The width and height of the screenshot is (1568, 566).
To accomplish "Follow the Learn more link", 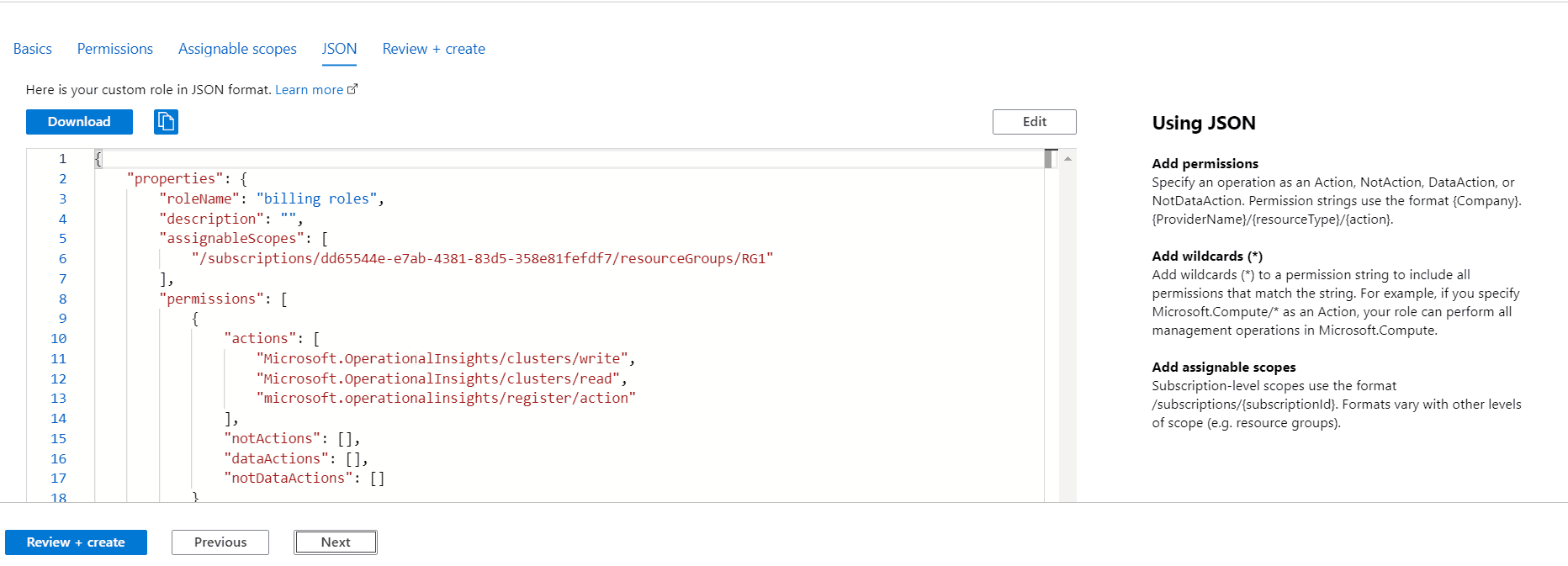I will click(x=309, y=90).
